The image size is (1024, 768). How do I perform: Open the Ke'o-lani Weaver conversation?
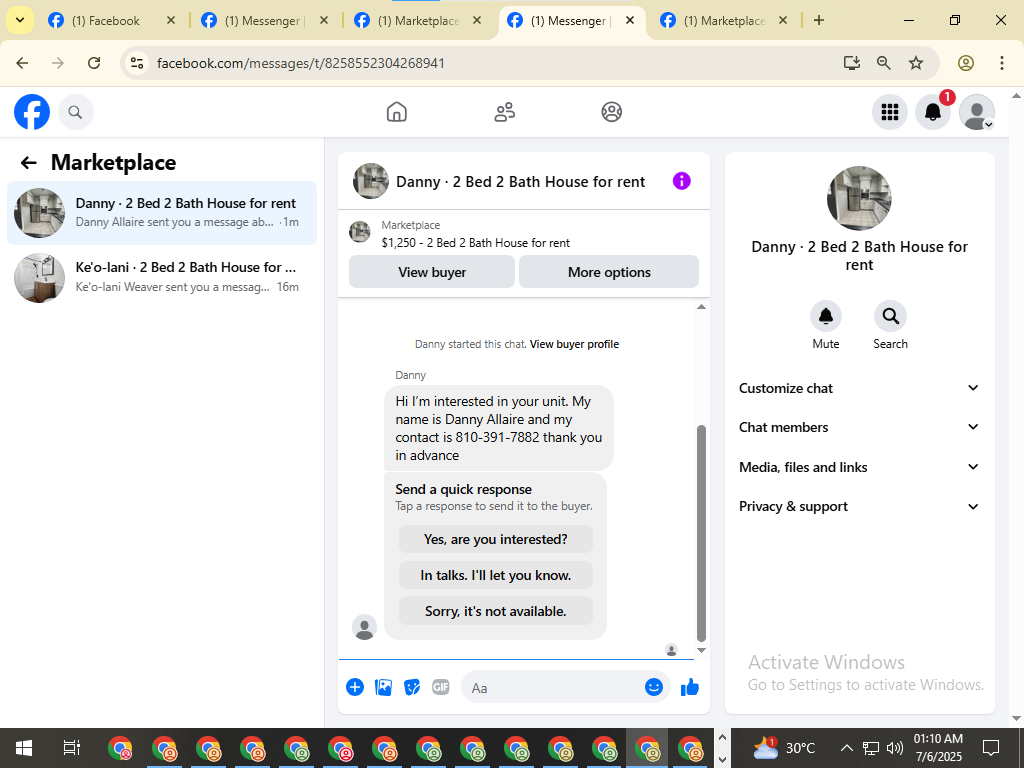[x=162, y=277]
